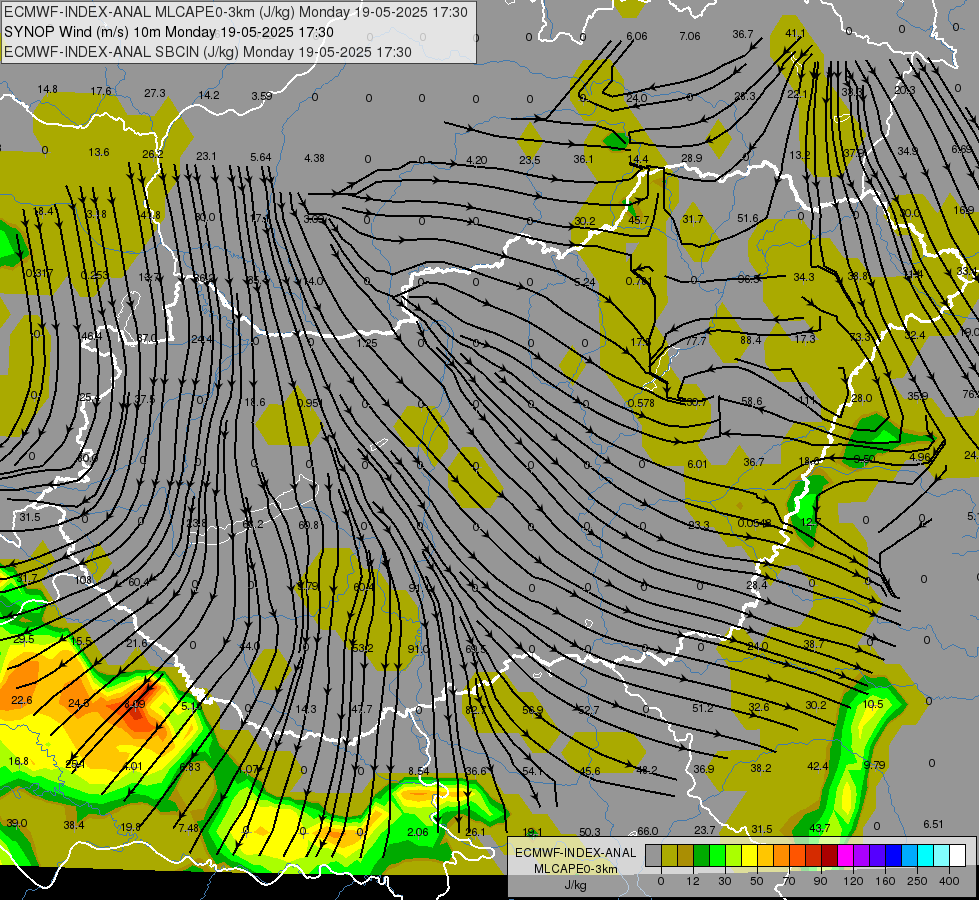Click the gray swatch in the MLCAPE legend

coord(653,855)
